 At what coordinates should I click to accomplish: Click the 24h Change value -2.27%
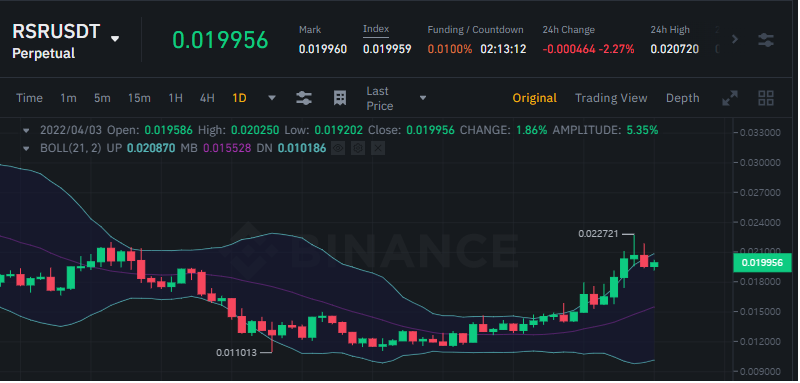(x=617, y=49)
